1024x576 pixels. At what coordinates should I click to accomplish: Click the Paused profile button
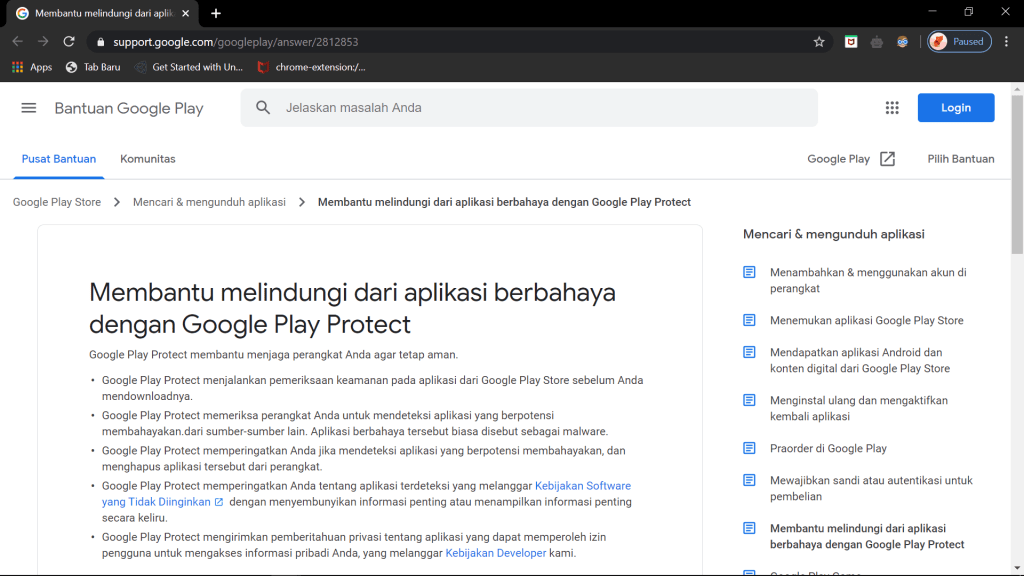pos(959,42)
